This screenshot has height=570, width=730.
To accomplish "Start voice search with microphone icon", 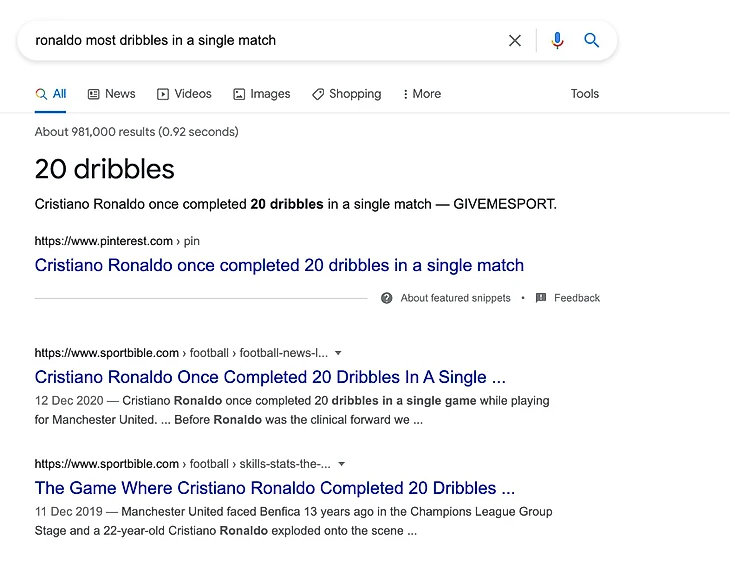I will pyautogui.click(x=557, y=41).
